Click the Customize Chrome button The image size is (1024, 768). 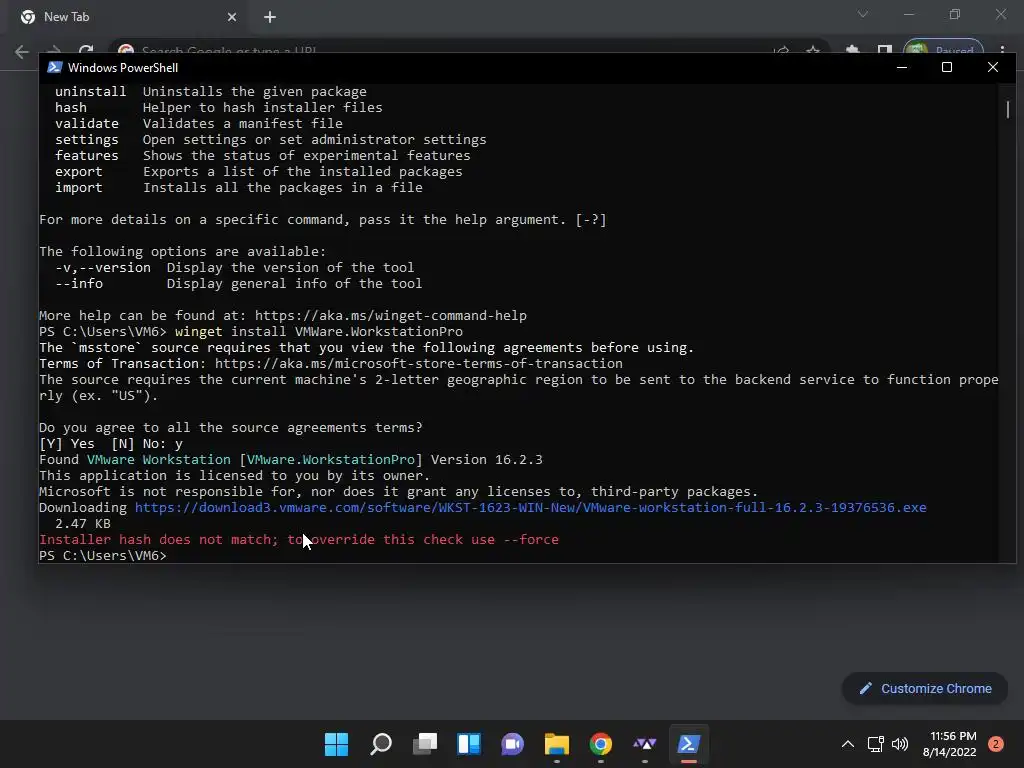(925, 688)
